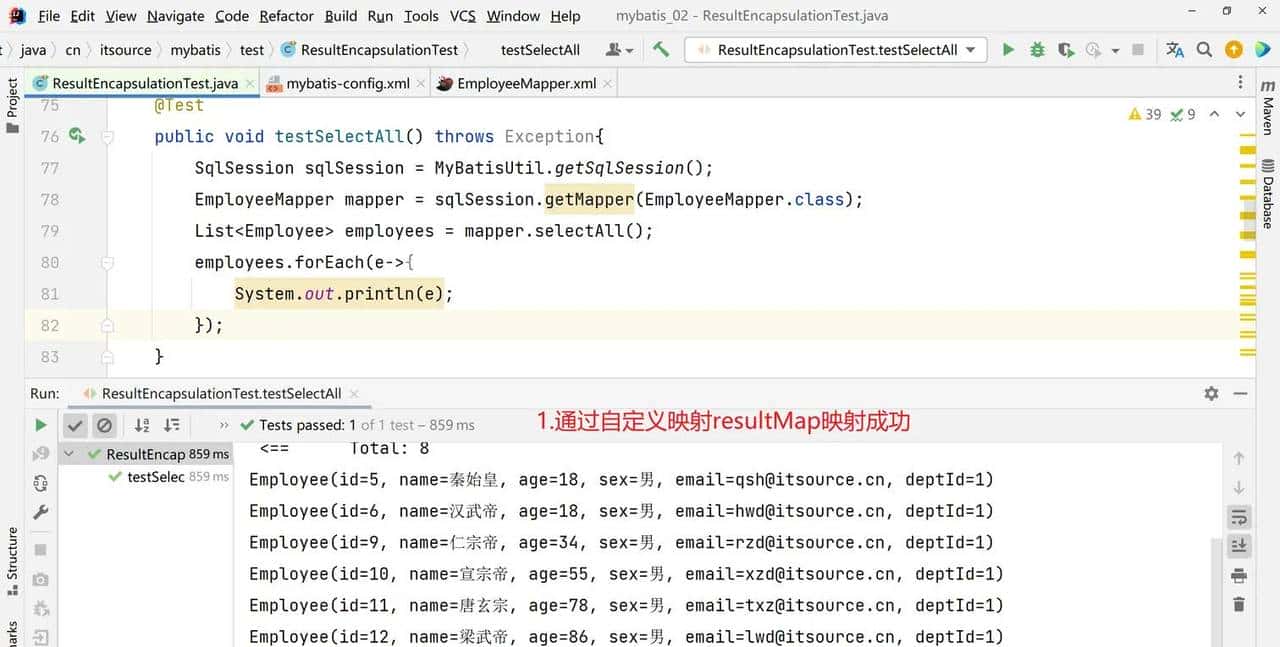The height and width of the screenshot is (647, 1280).
Task: Toggle the Show Ignored tests filter
Action: pyautogui.click(x=104, y=425)
